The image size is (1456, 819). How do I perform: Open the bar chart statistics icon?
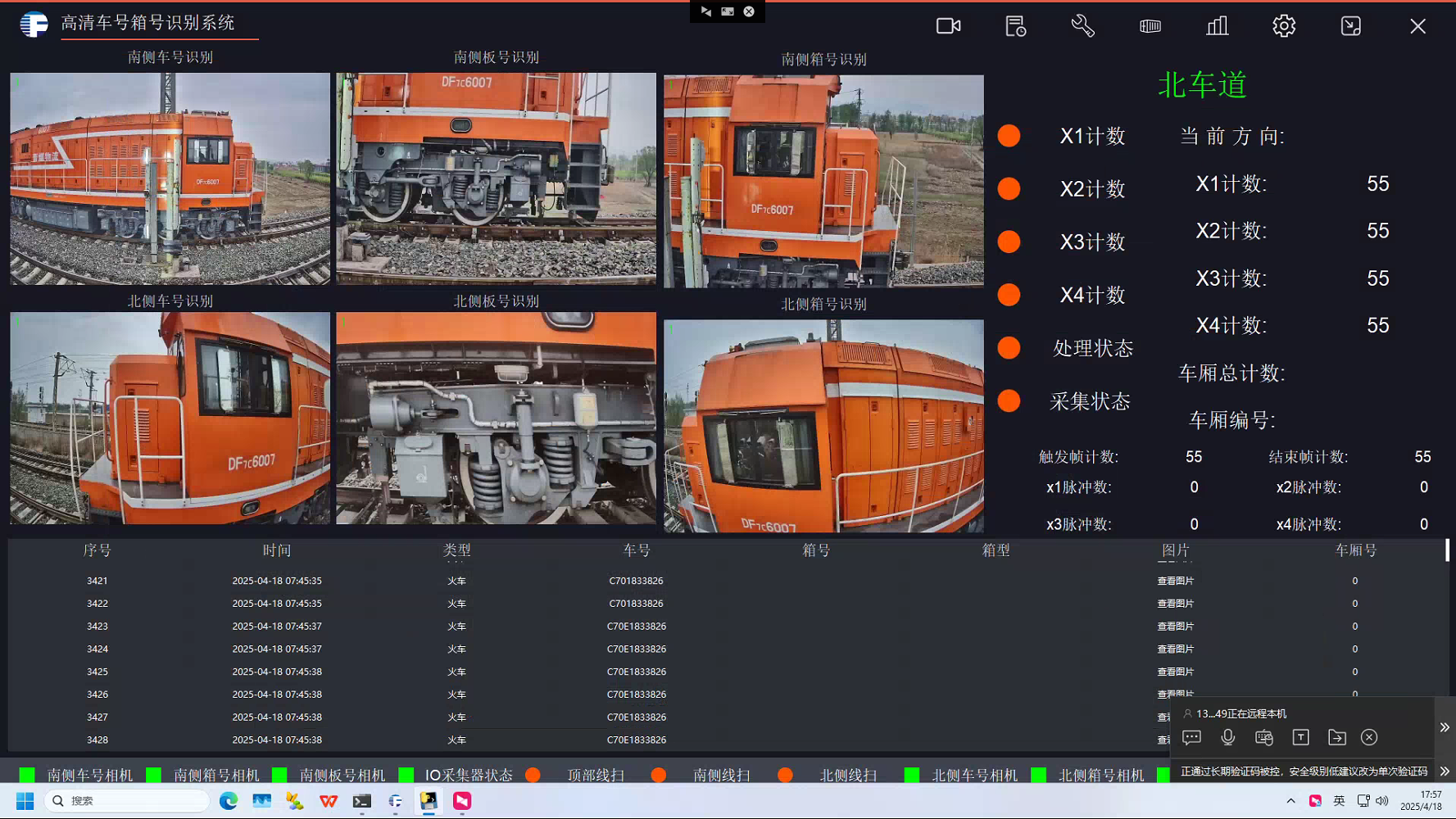coord(1217,26)
